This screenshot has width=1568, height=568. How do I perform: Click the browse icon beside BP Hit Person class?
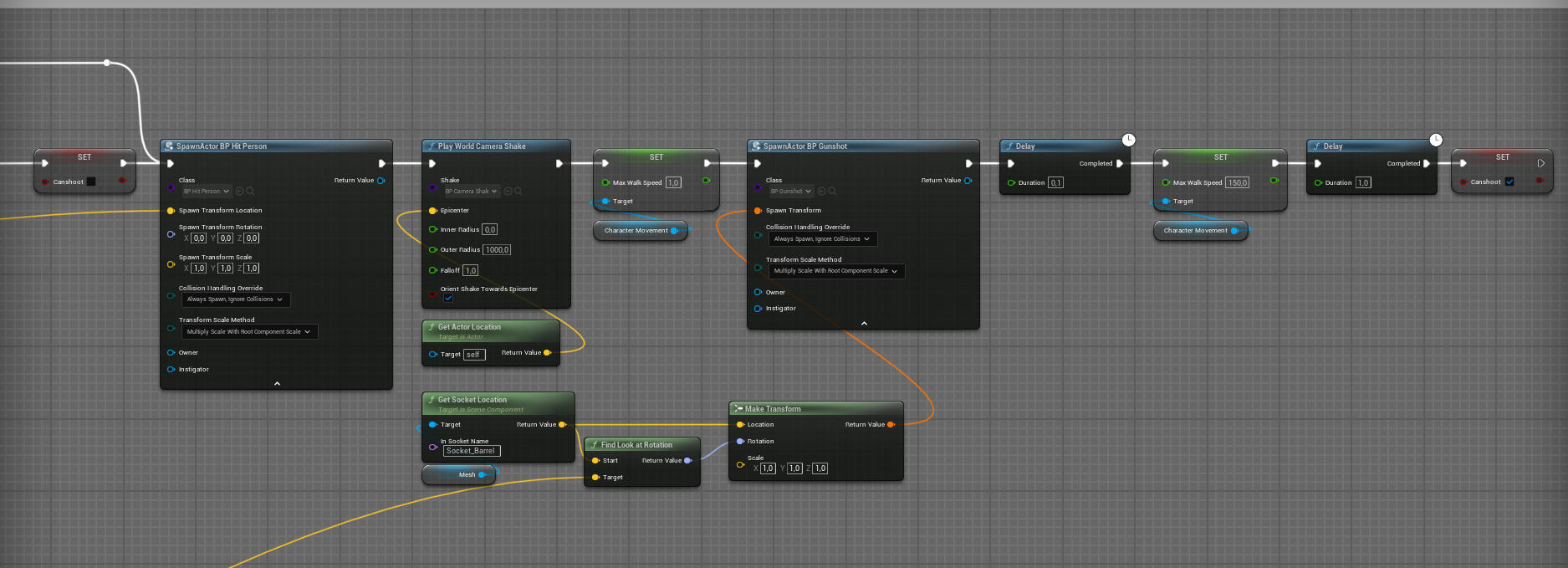(240, 192)
